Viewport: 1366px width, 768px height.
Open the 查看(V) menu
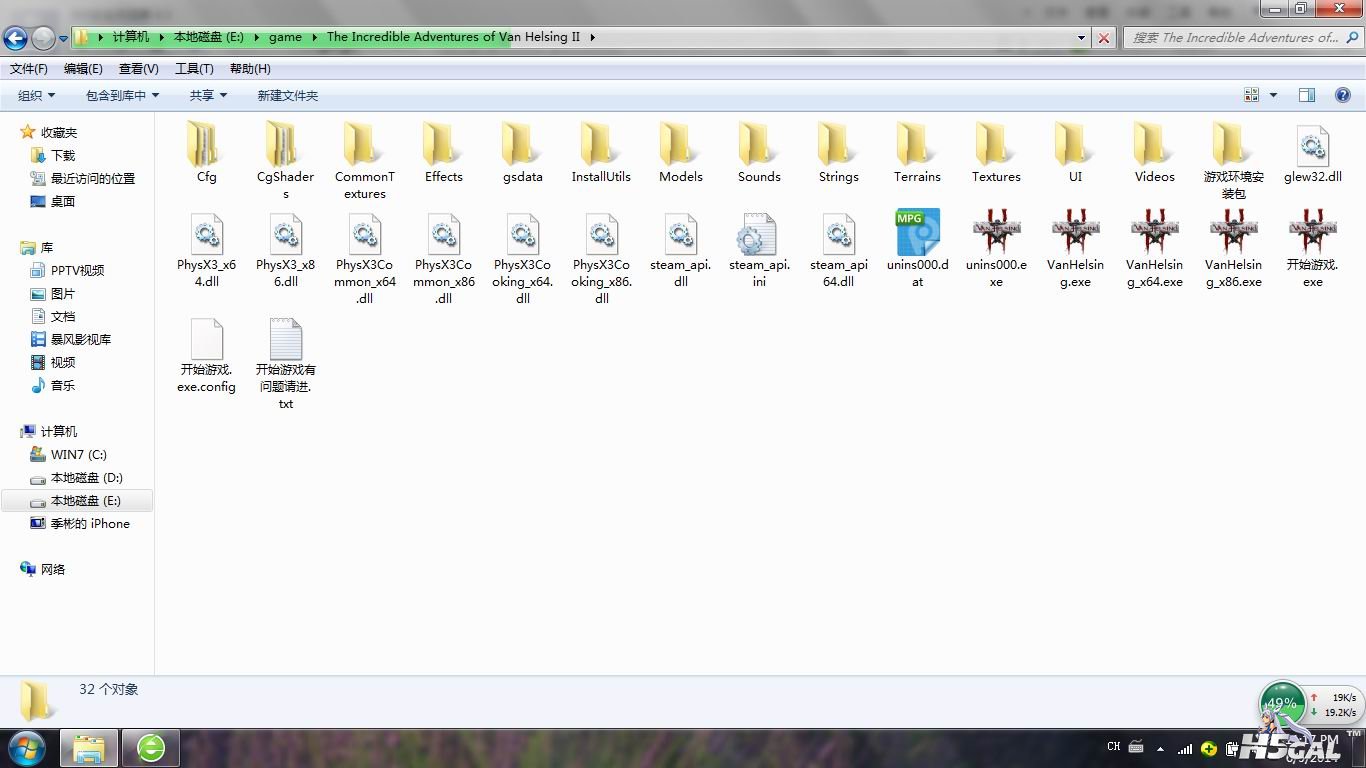[138, 69]
